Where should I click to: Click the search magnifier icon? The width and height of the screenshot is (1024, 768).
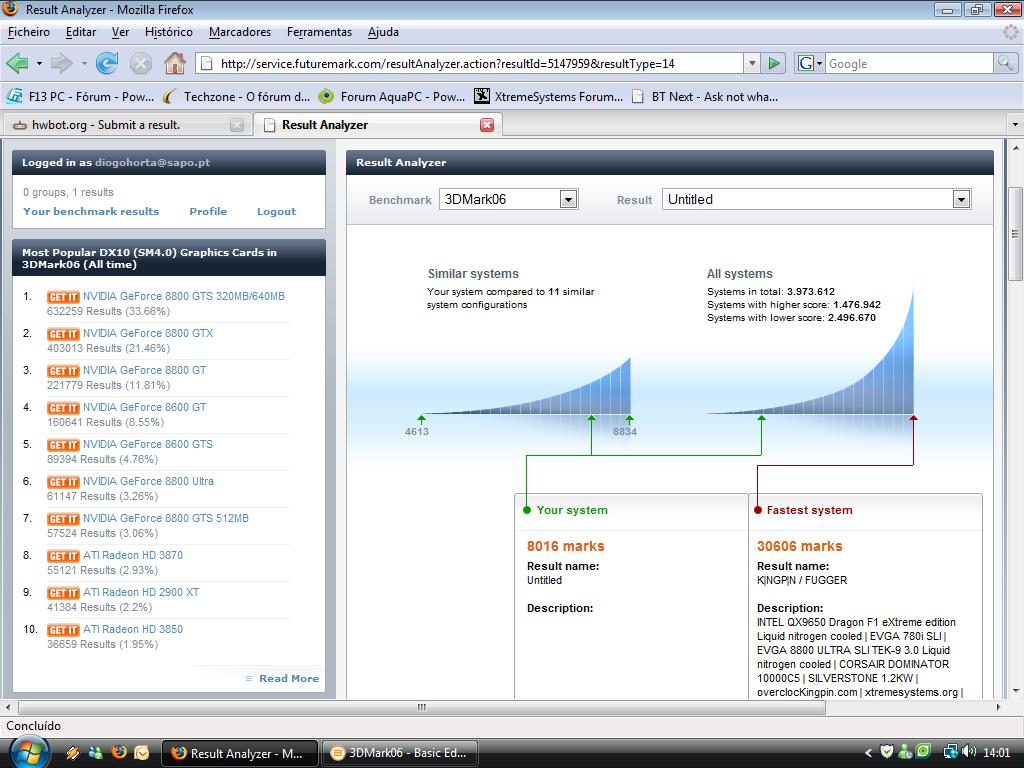[x=1004, y=63]
